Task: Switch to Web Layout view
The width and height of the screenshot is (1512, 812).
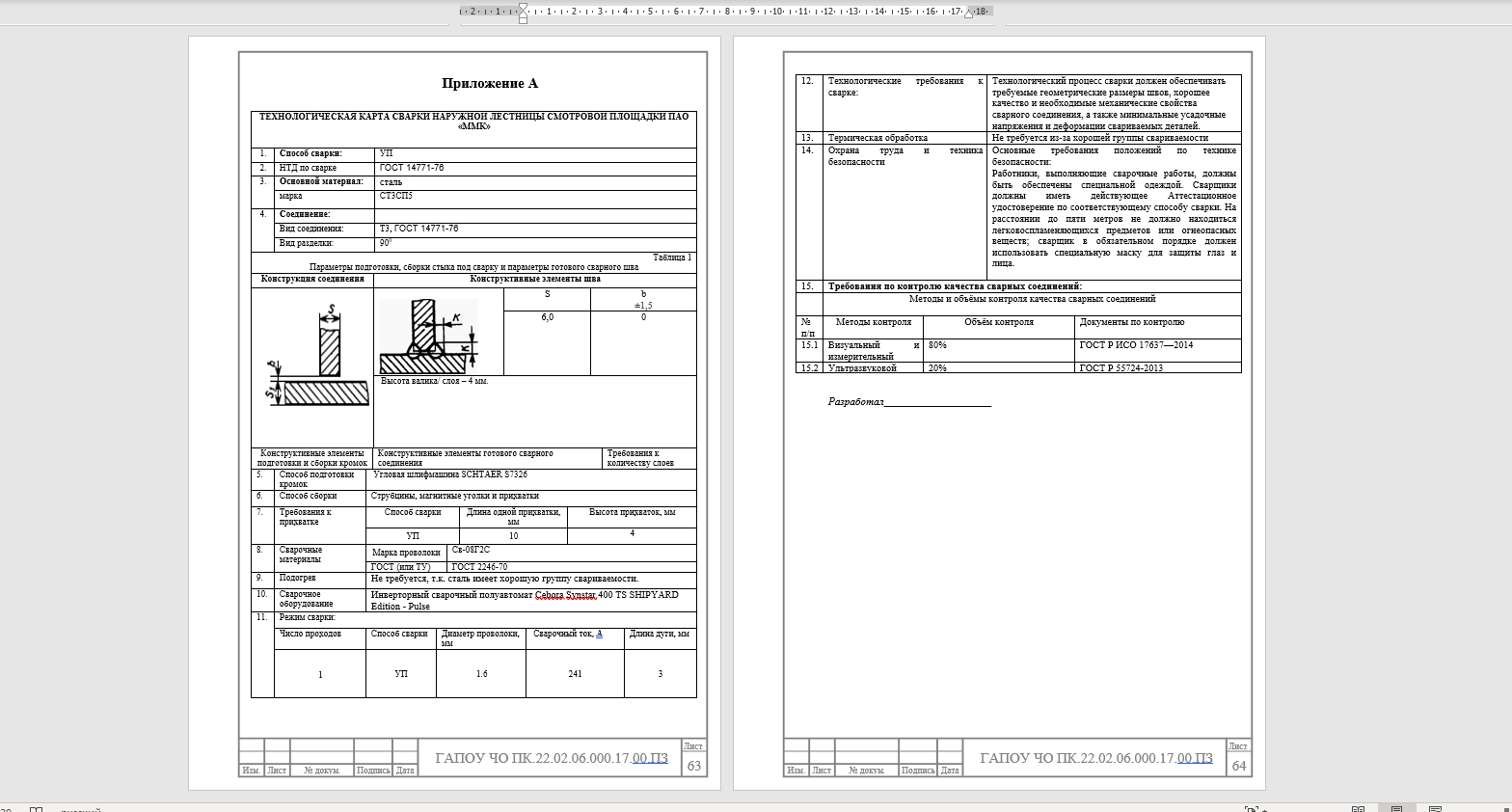Action: pos(1435,809)
